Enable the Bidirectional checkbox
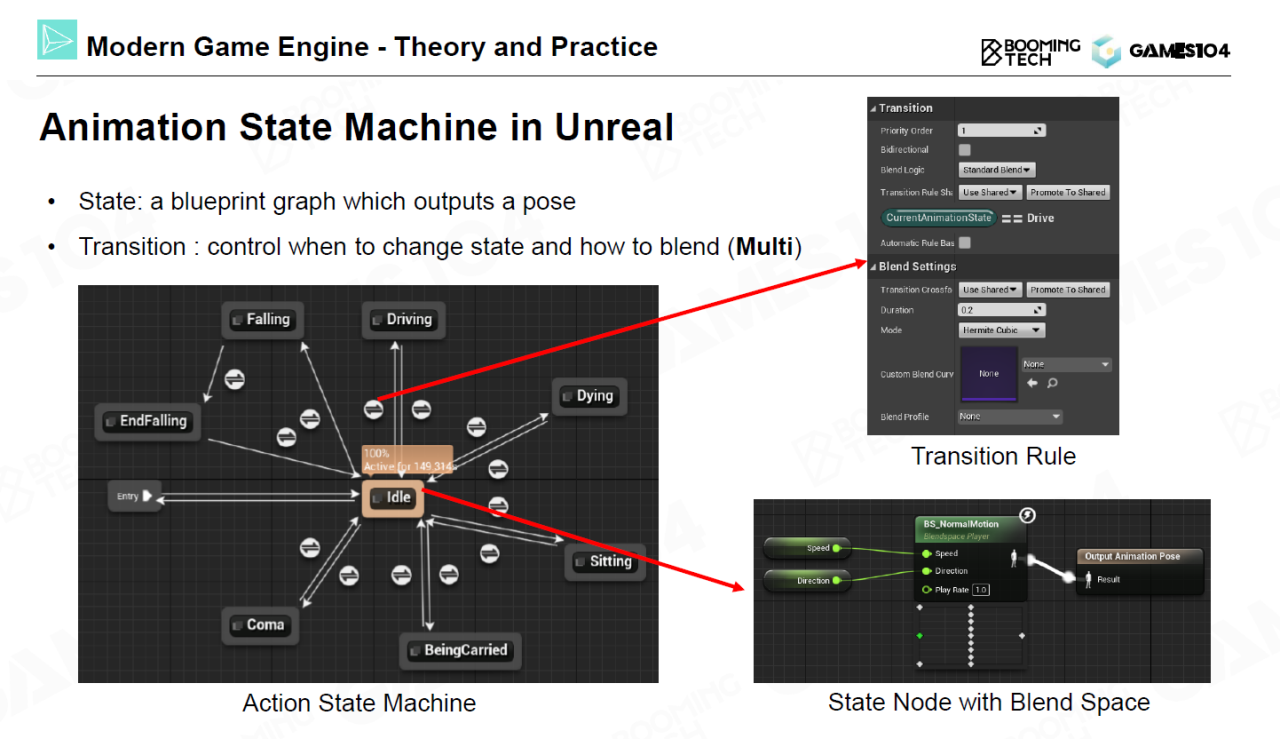1280x739 pixels. [965, 150]
